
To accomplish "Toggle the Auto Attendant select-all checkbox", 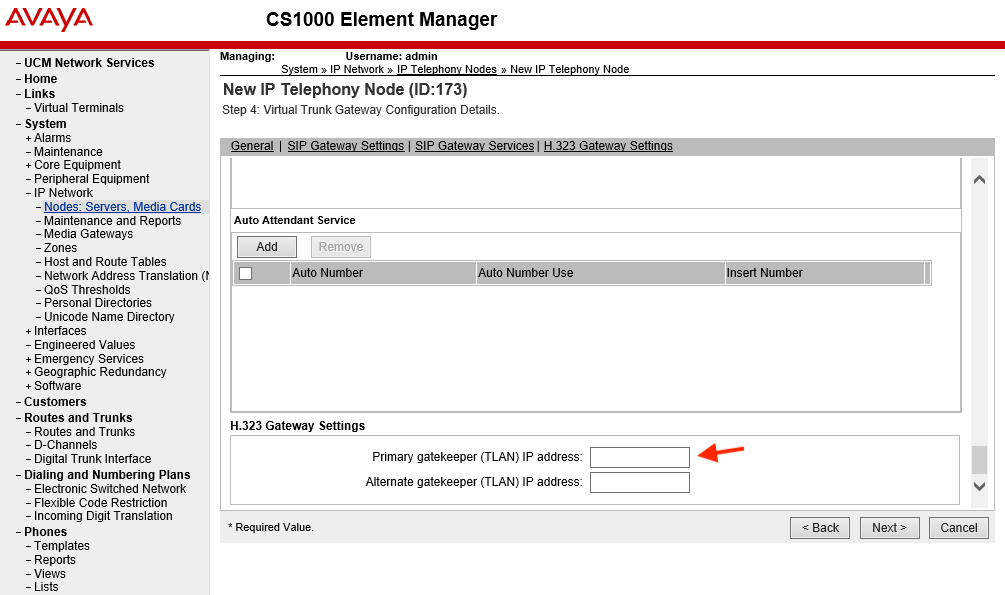I will 245,273.
